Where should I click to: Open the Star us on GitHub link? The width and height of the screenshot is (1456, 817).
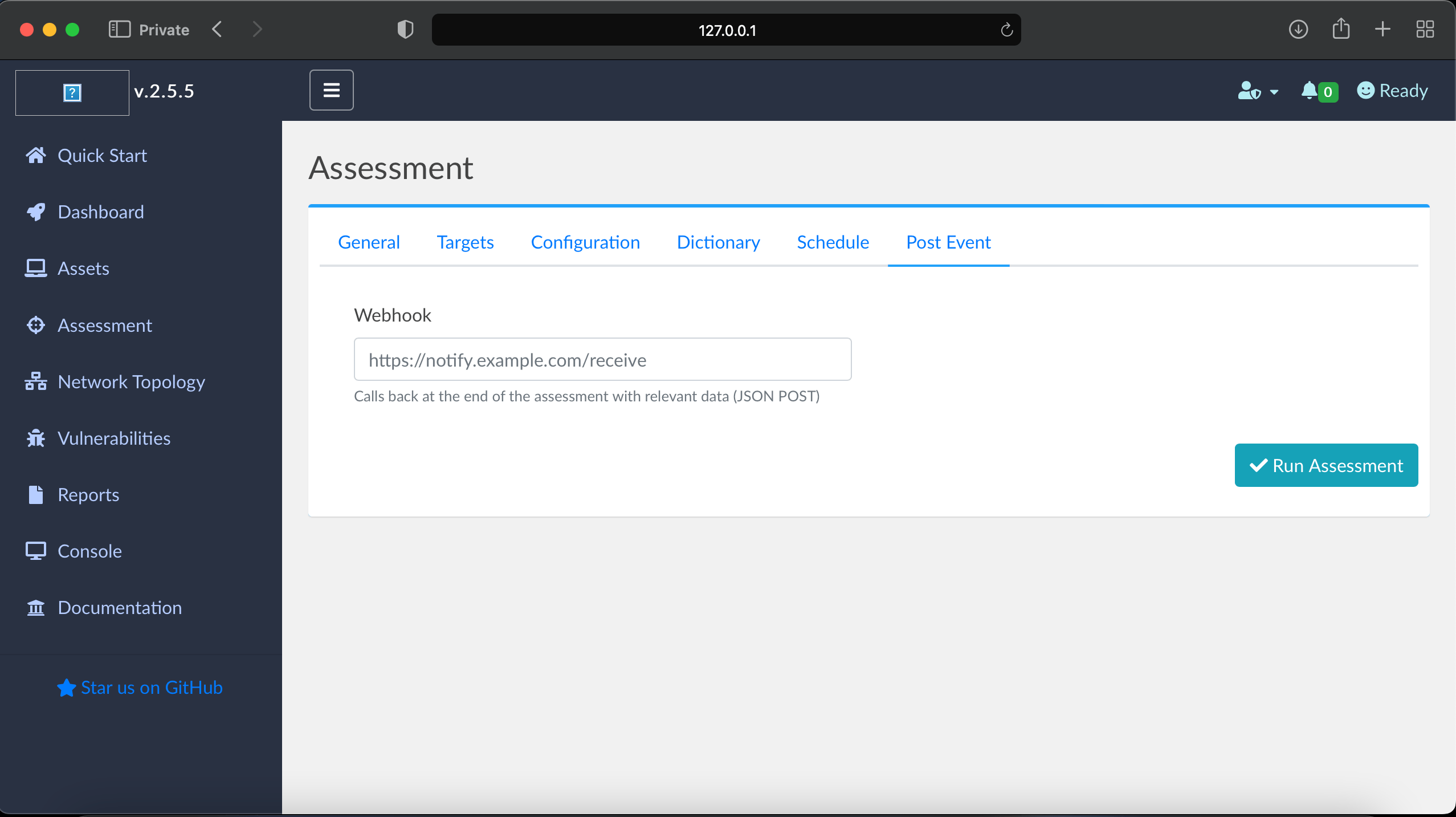click(x=140, y=687)
